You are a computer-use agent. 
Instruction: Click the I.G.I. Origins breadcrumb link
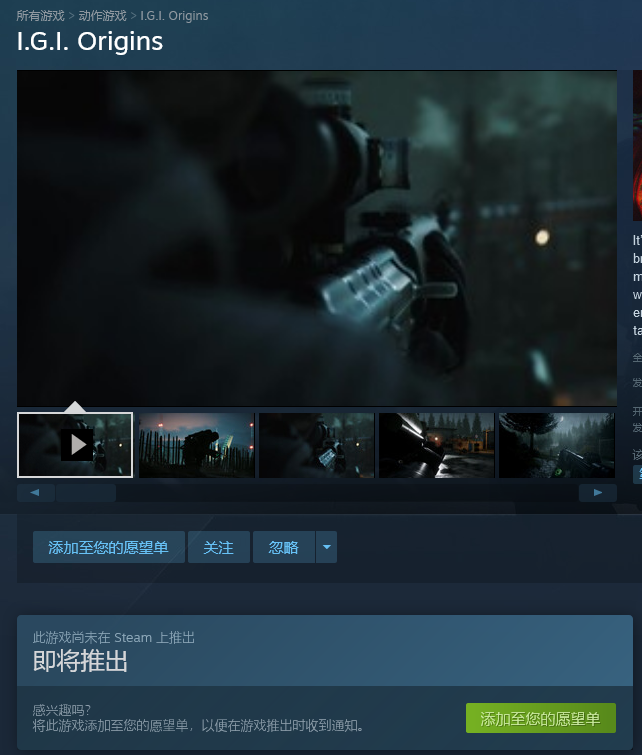pyautogui.click(x=174, y=16)
